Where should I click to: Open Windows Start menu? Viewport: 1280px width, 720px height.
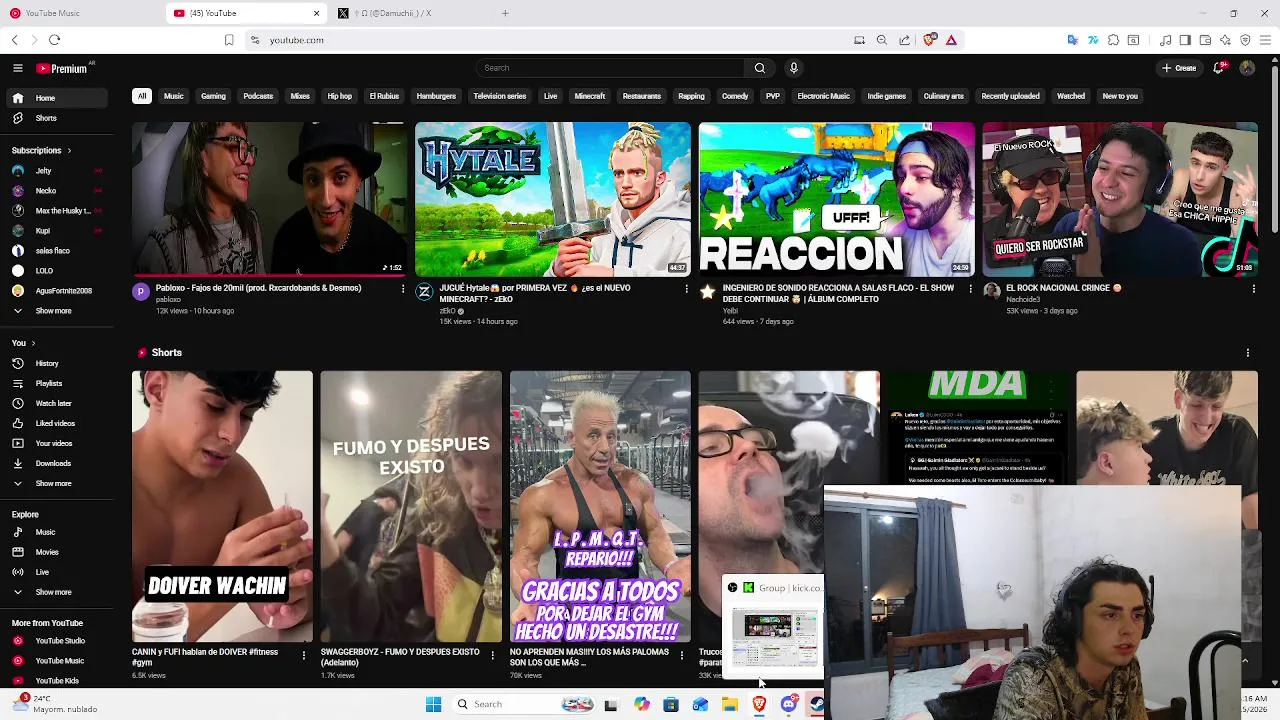tap(433, 704)
